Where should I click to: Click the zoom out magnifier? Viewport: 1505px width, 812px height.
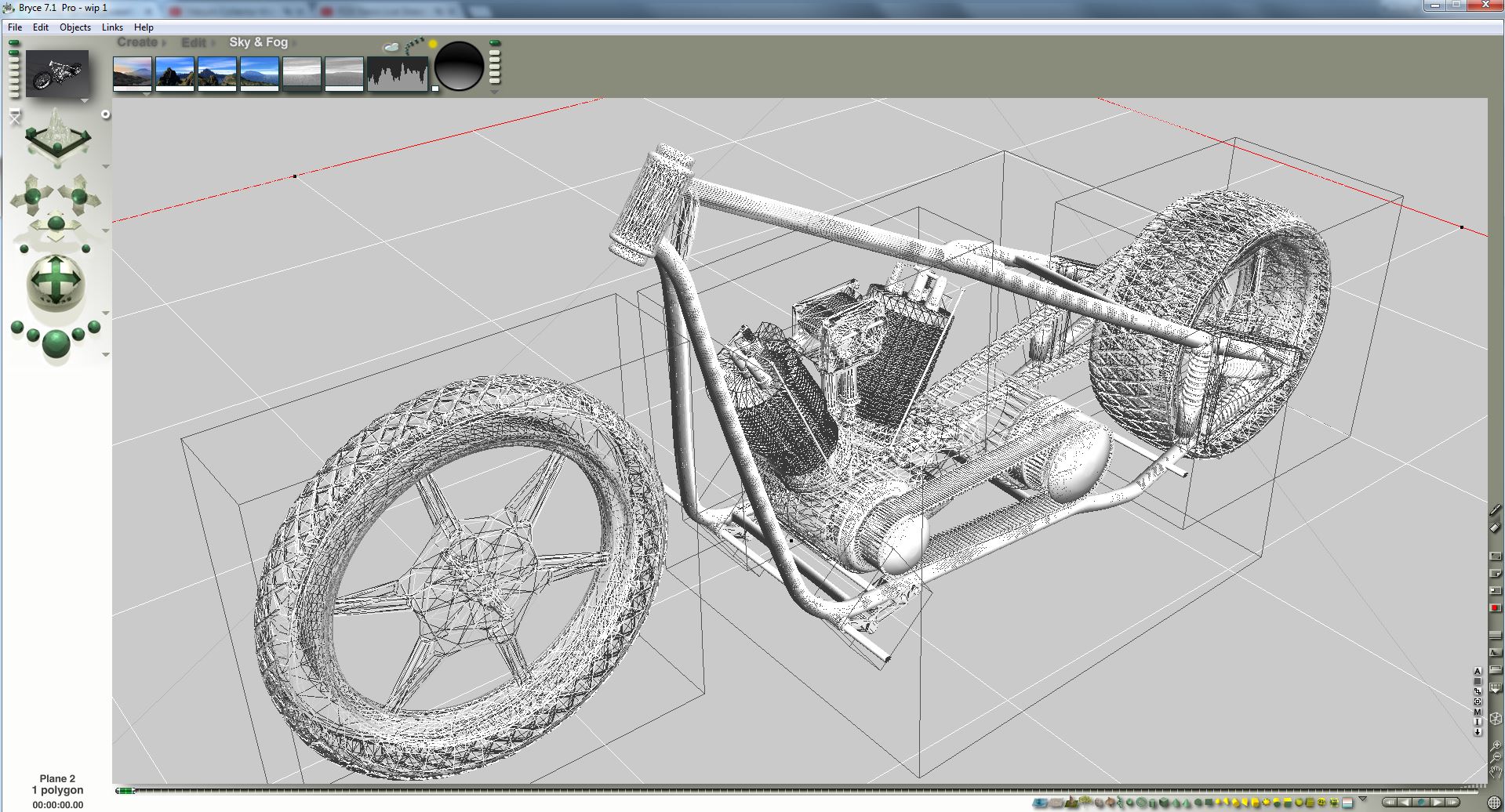point(1495,757)
